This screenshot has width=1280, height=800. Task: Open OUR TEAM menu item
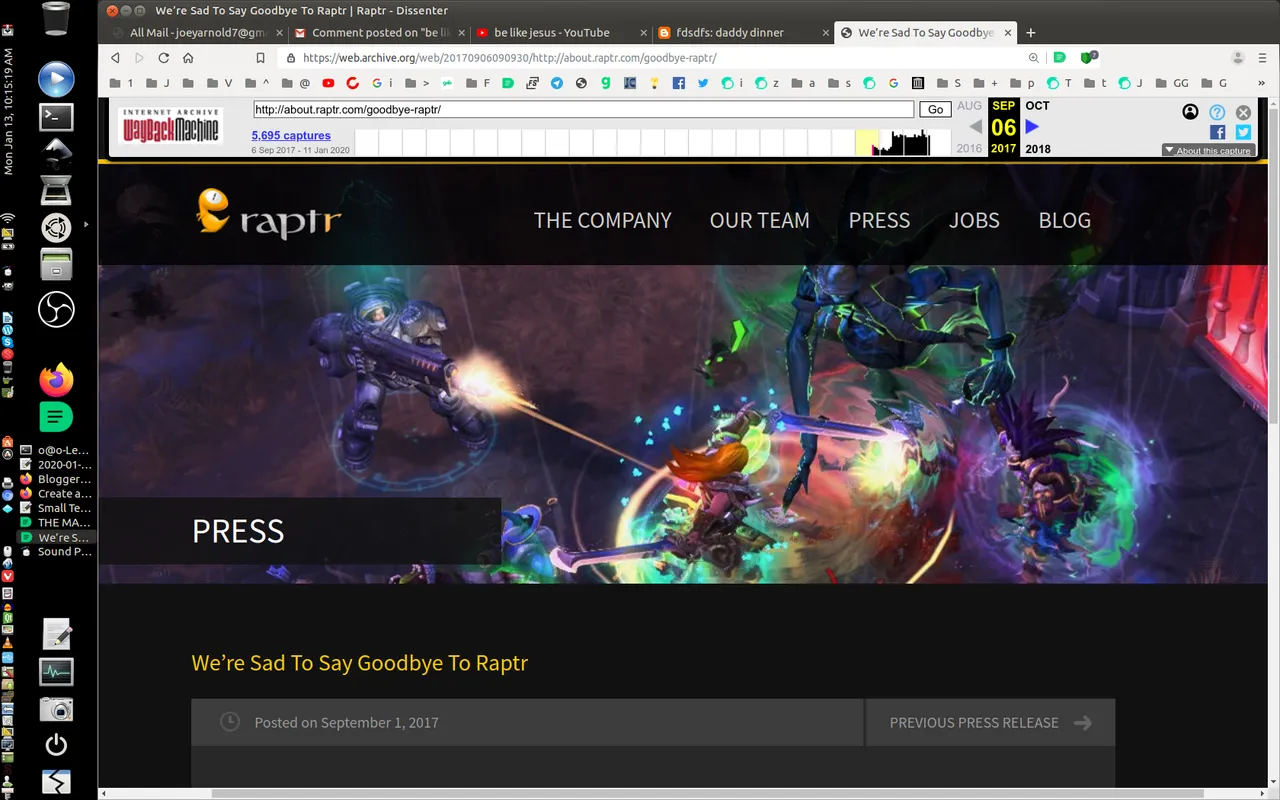coord(760,220)
